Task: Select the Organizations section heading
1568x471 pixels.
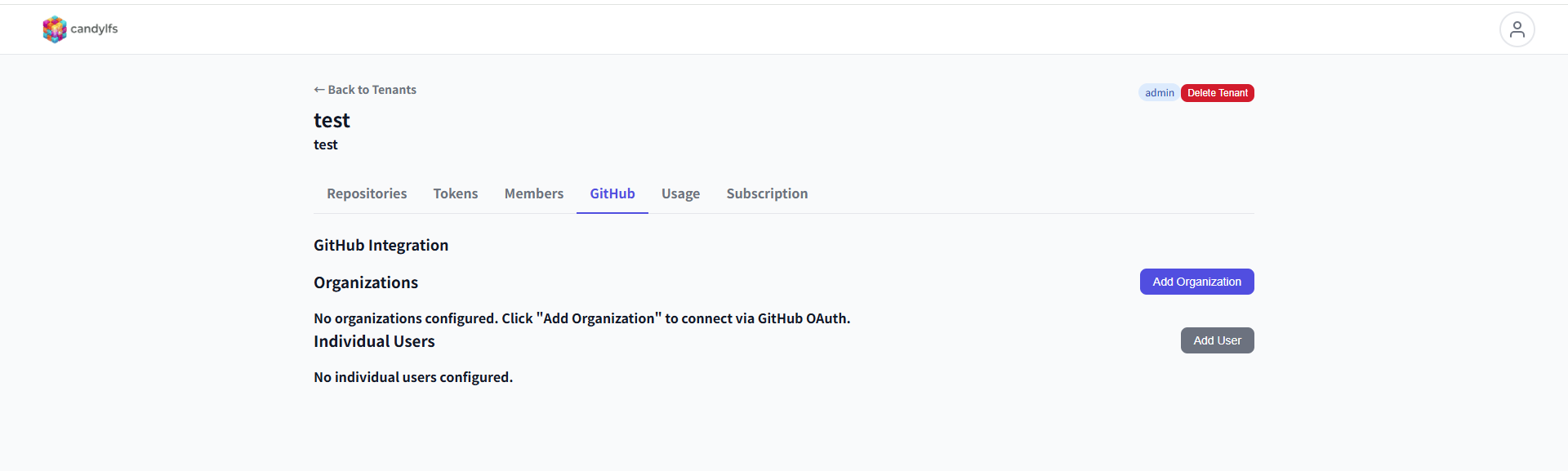Action: coord(366,282)
